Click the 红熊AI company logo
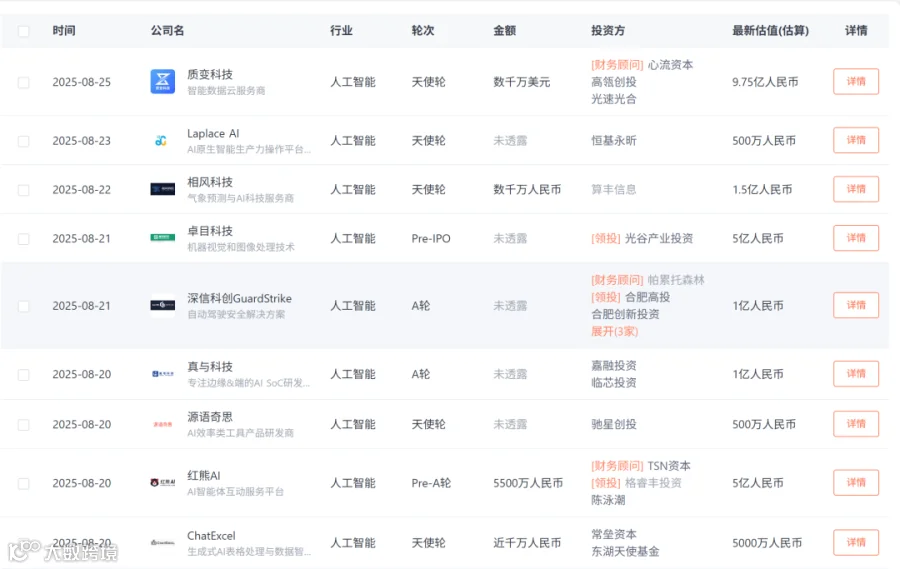Image resolution: width=900 pixels, height=569 pixels. [162, 483]
